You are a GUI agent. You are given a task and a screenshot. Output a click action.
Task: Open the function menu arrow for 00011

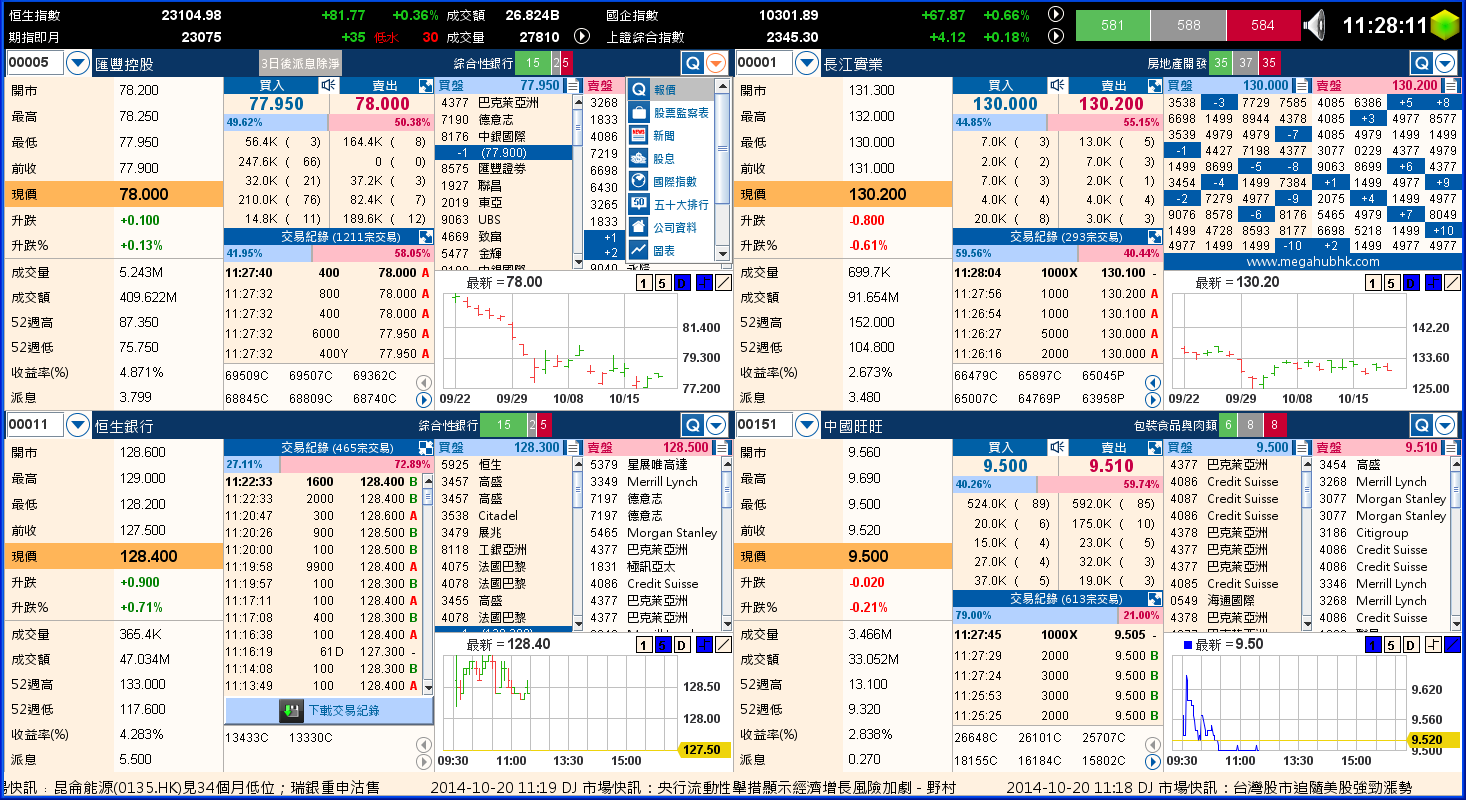(716, 425)
